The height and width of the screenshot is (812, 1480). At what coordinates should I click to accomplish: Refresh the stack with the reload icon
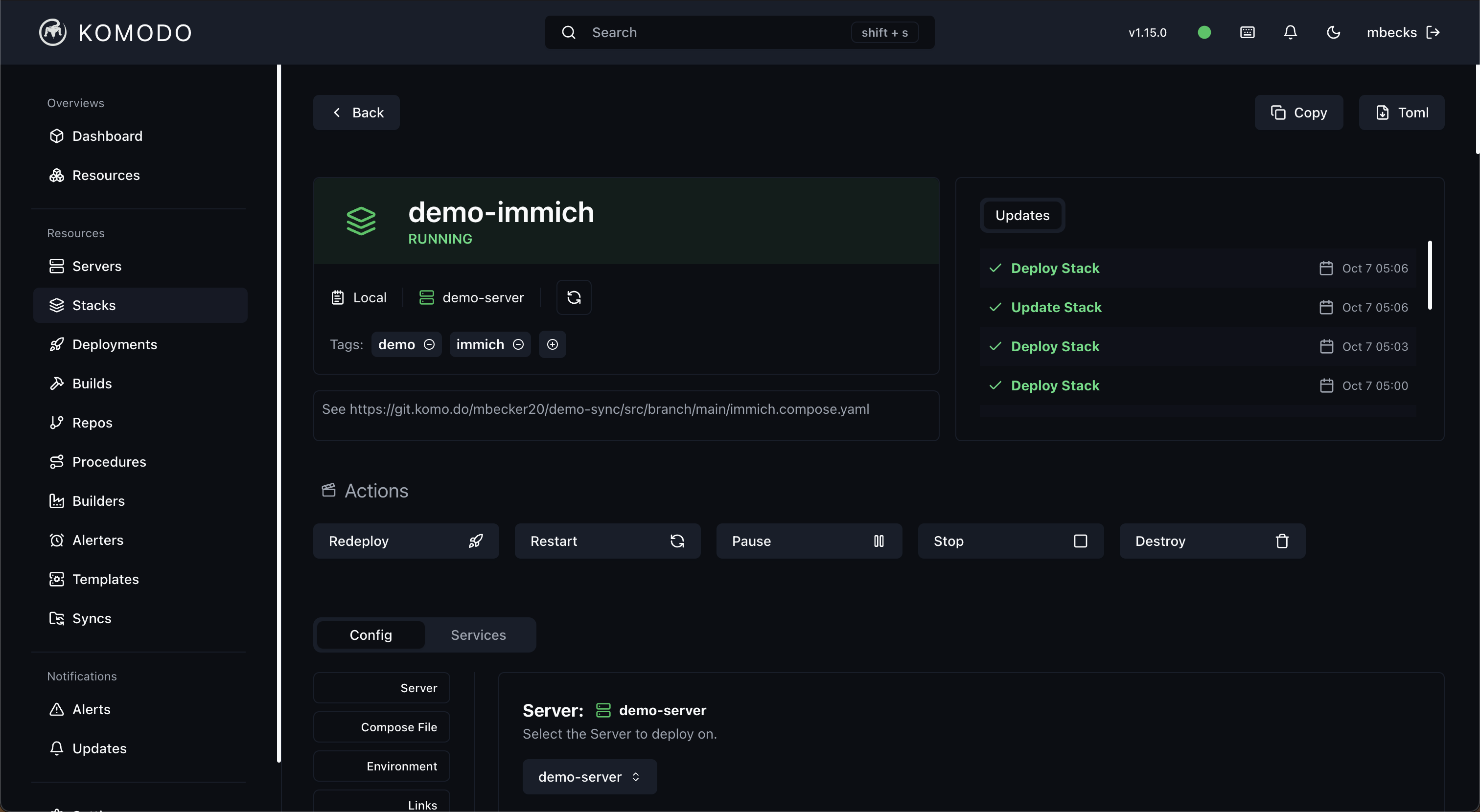[x=574, y=297]
